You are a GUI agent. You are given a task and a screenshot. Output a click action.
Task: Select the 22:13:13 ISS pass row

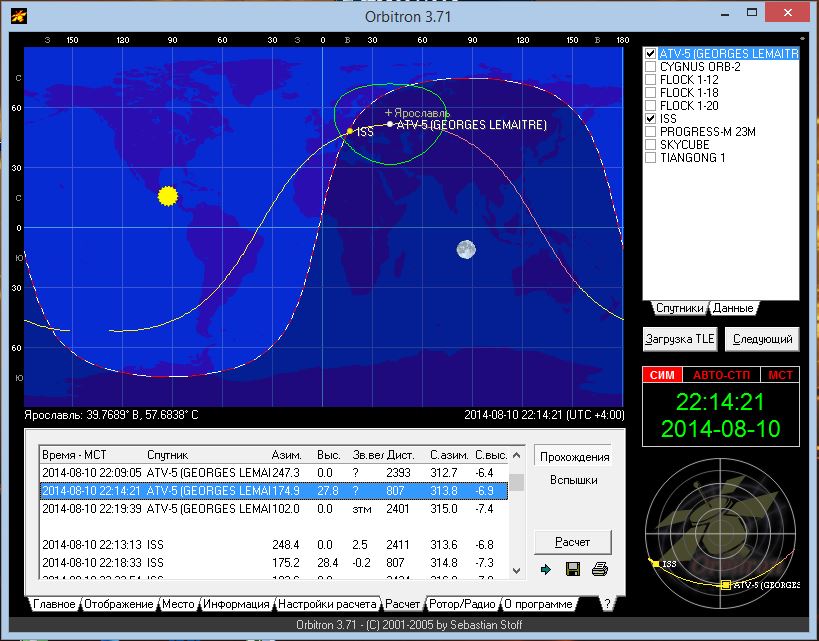(274, 545)
